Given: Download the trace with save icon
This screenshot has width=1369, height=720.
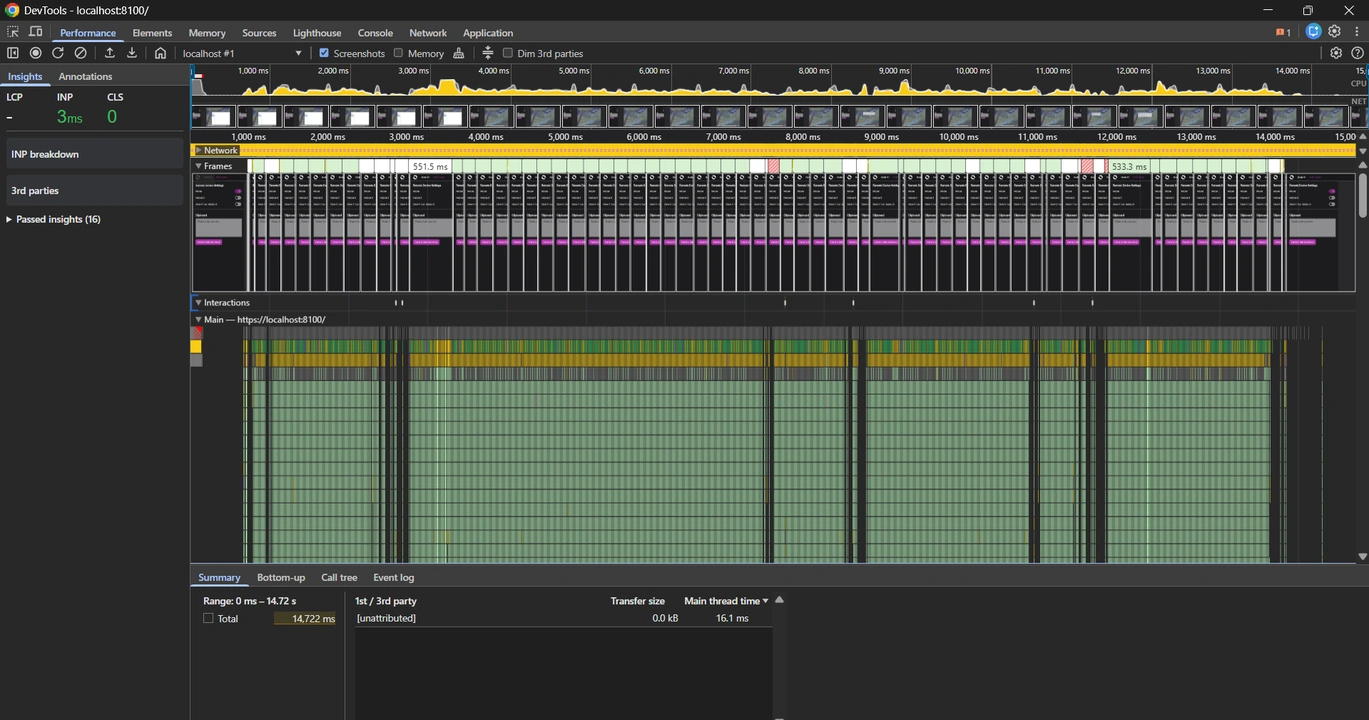Looking at the screenshot, I should [132, 53].
